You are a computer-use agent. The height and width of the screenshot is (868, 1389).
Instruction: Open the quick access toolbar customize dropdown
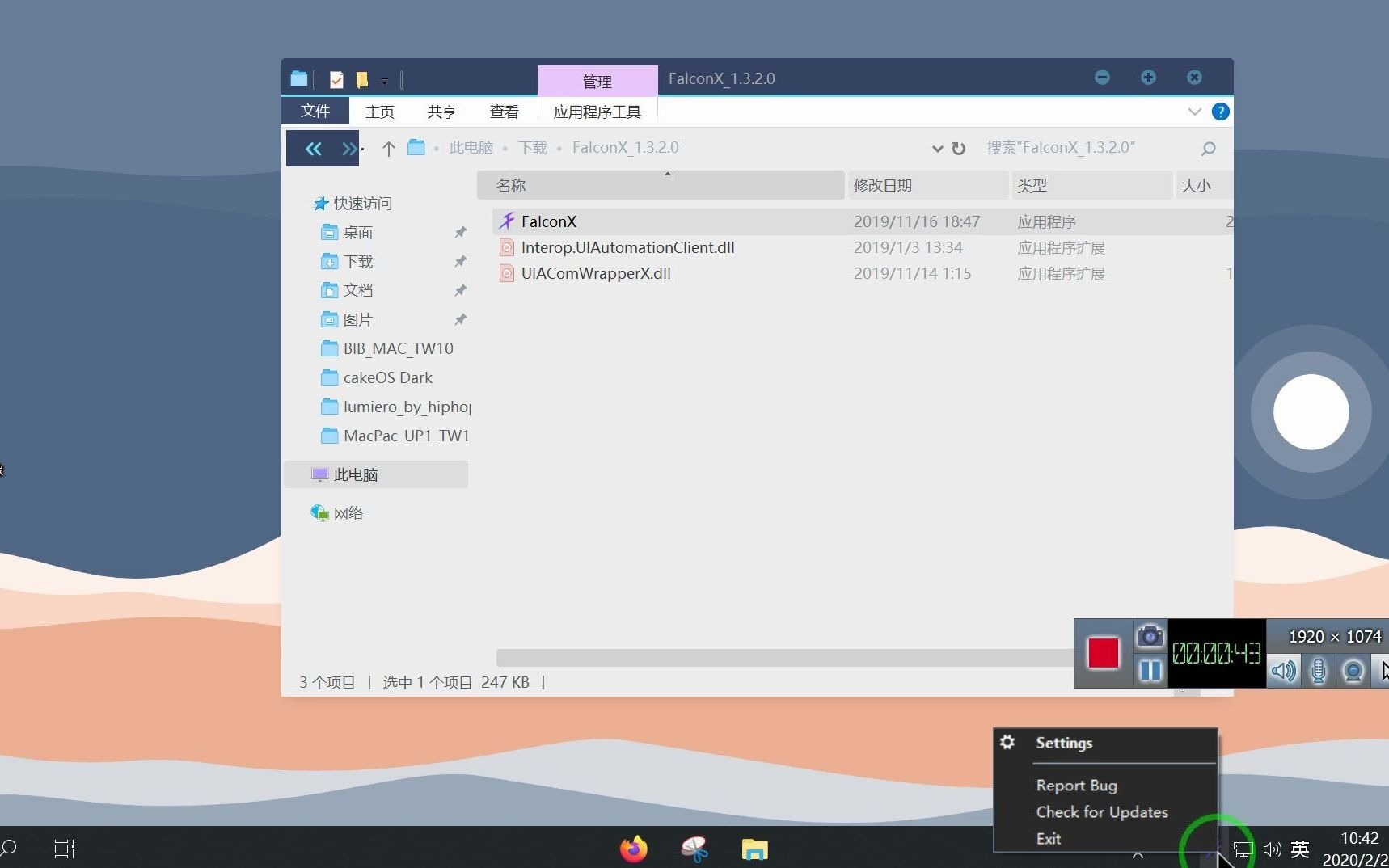click(x=384, y=81)
